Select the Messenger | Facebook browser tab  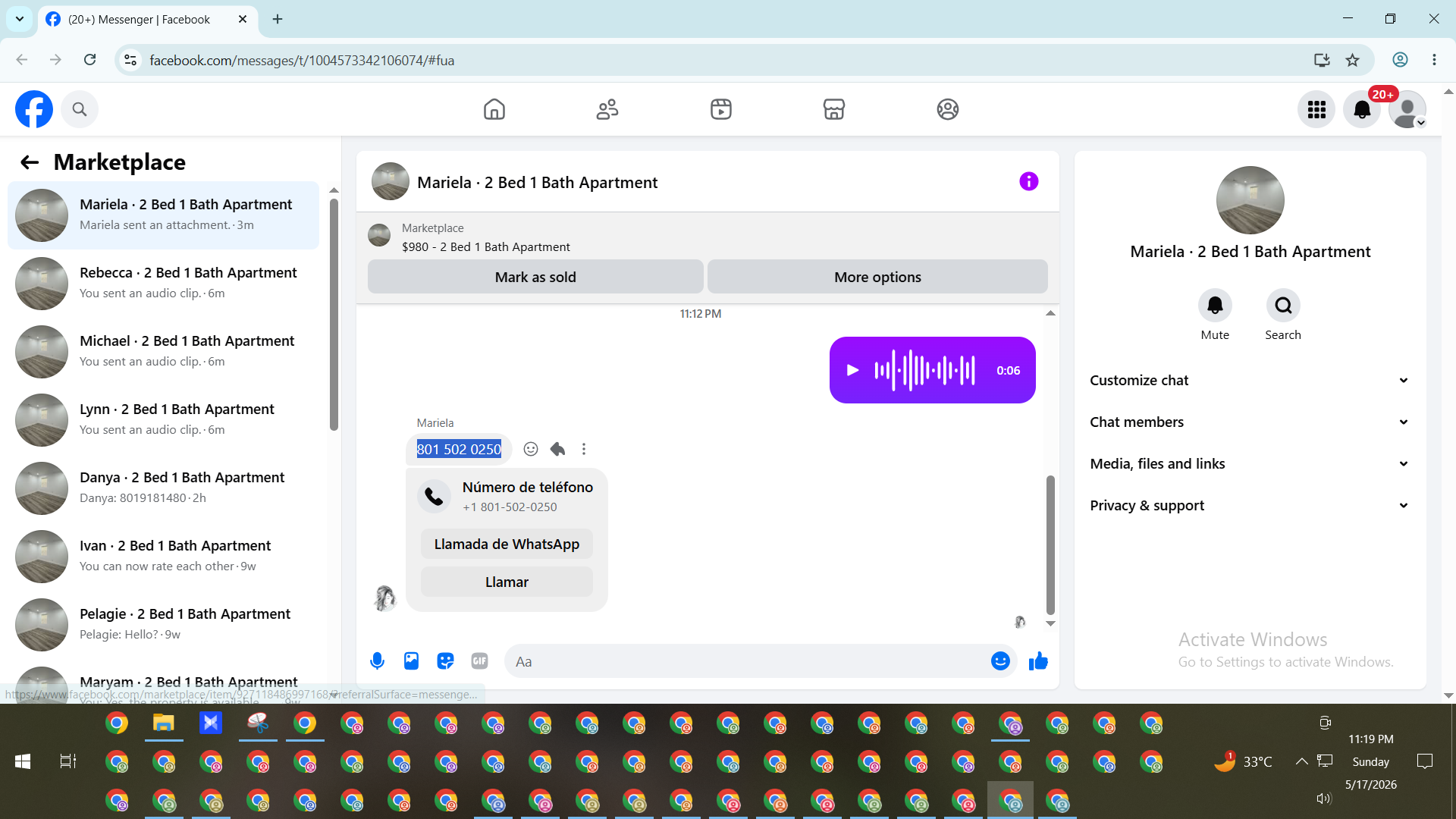coord(148,20)
